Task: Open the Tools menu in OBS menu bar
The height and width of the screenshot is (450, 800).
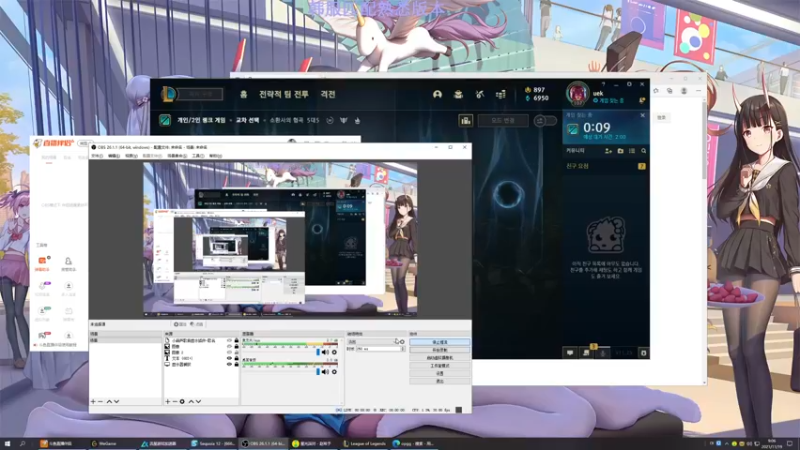Action: coord(198,156)
